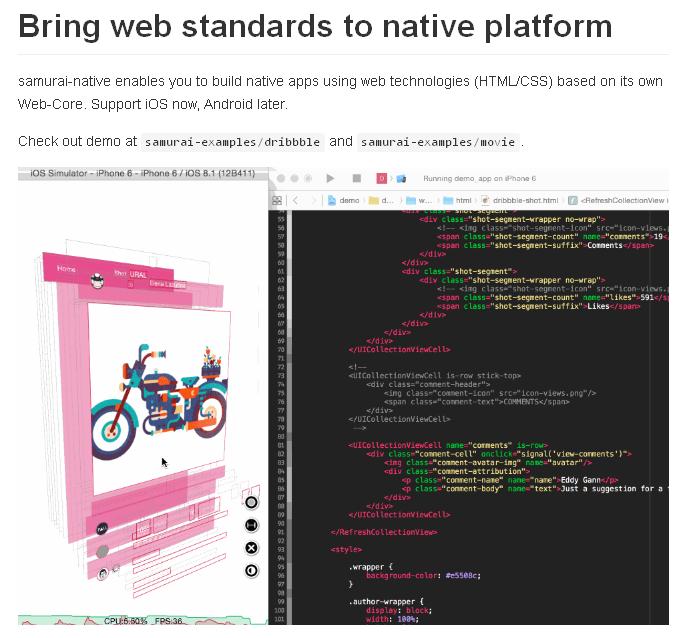Click the iOS Simulator window title bar
691x638 pixels.
143,173
